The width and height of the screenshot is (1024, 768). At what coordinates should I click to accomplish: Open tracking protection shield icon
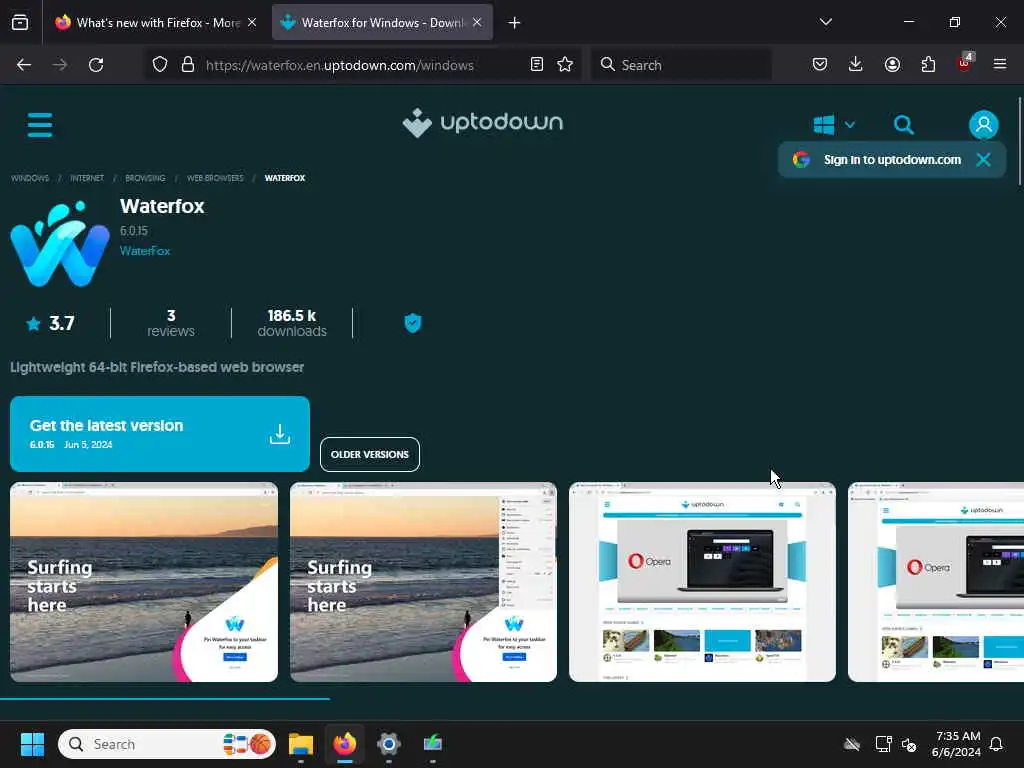click(160, 65)
